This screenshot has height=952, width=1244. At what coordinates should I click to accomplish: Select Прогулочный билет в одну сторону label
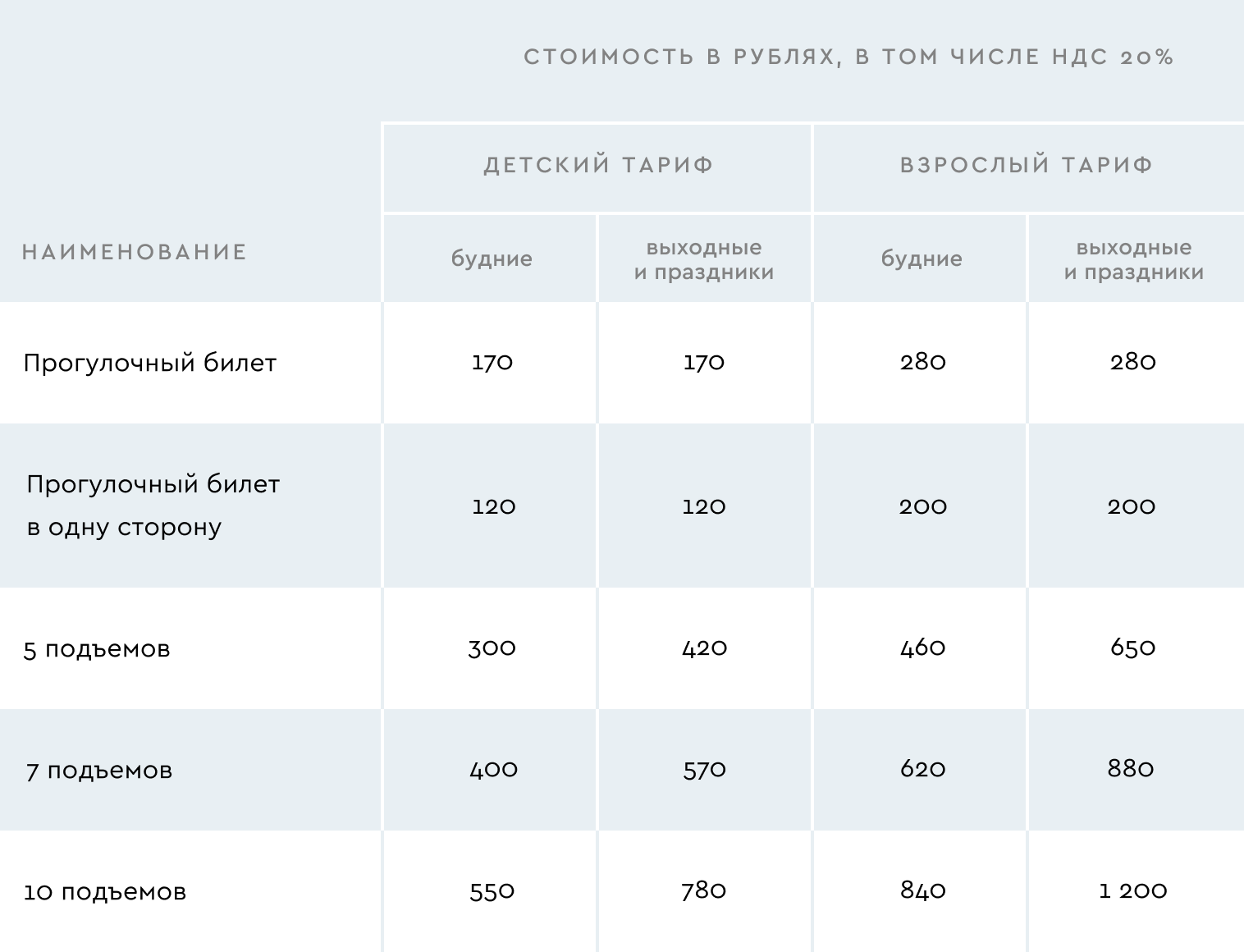(x=153, y=506)
